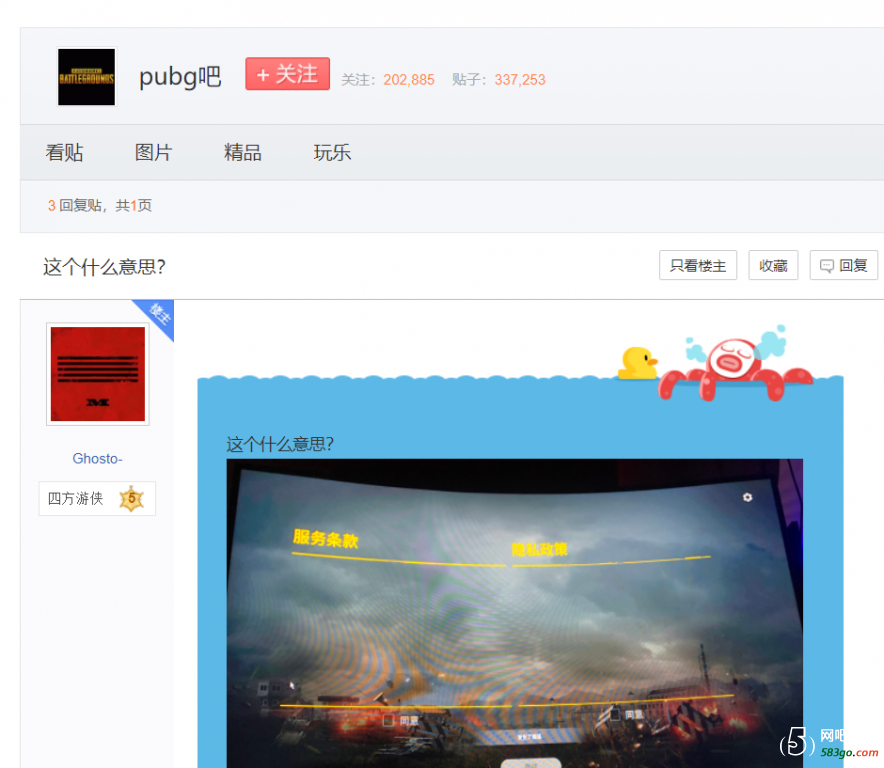Screen dimensions: 884x768
Task: Open the pubg吧 forum logo
Action: click(x=86, y=77)
